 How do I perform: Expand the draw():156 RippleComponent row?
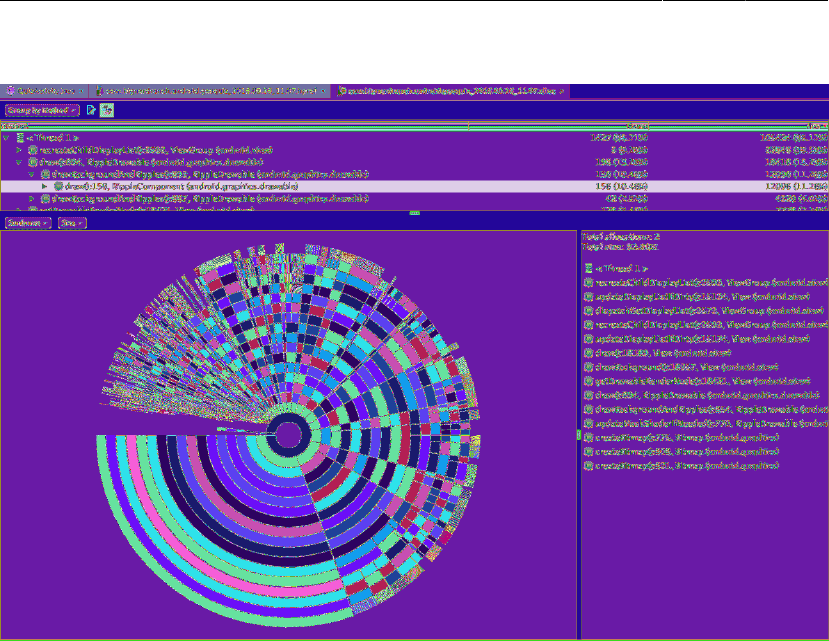pyautogui.click(x=44, y=186)
